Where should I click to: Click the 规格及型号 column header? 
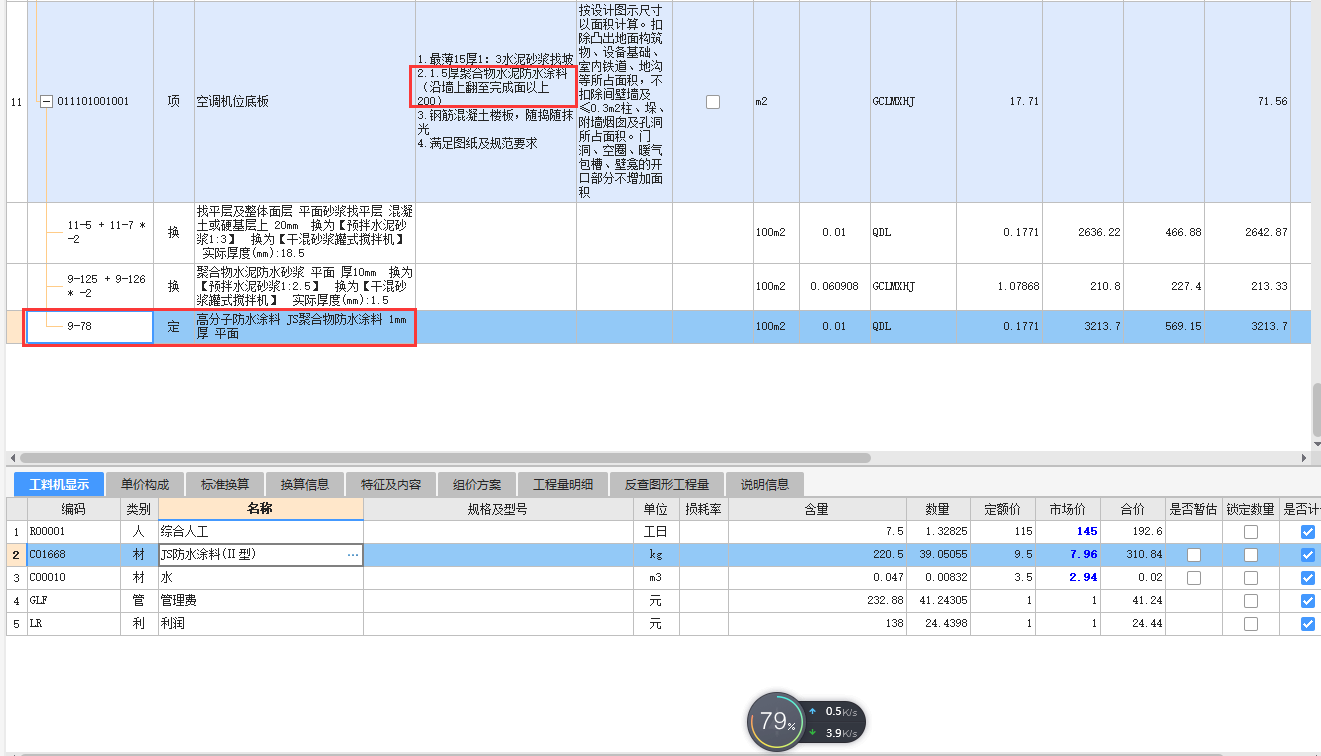point(497,509)
